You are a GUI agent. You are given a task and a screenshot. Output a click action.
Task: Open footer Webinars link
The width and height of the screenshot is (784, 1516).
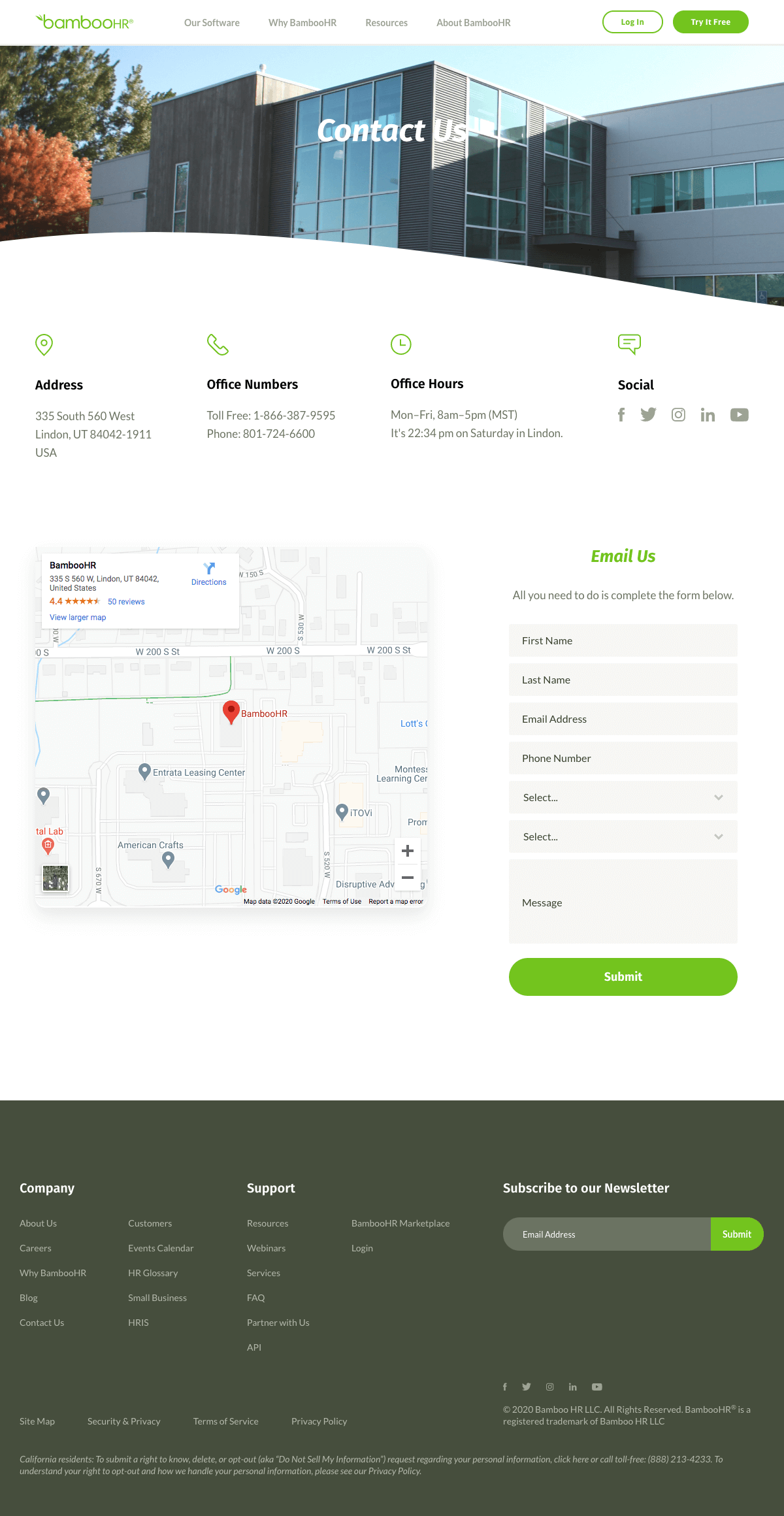[267, 1248]
